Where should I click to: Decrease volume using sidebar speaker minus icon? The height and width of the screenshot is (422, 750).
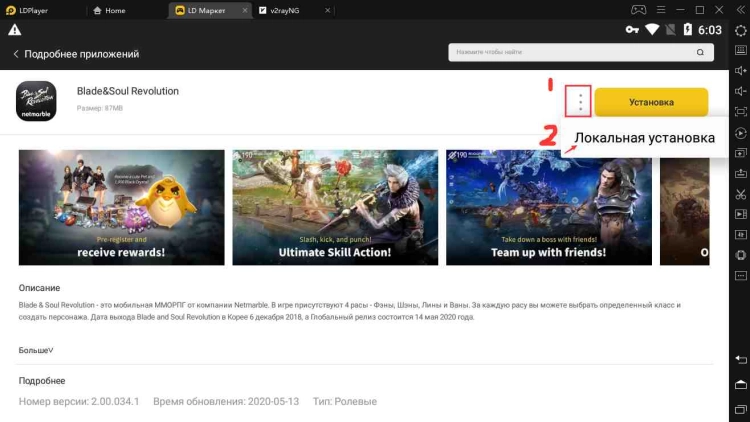click(740, 91)
